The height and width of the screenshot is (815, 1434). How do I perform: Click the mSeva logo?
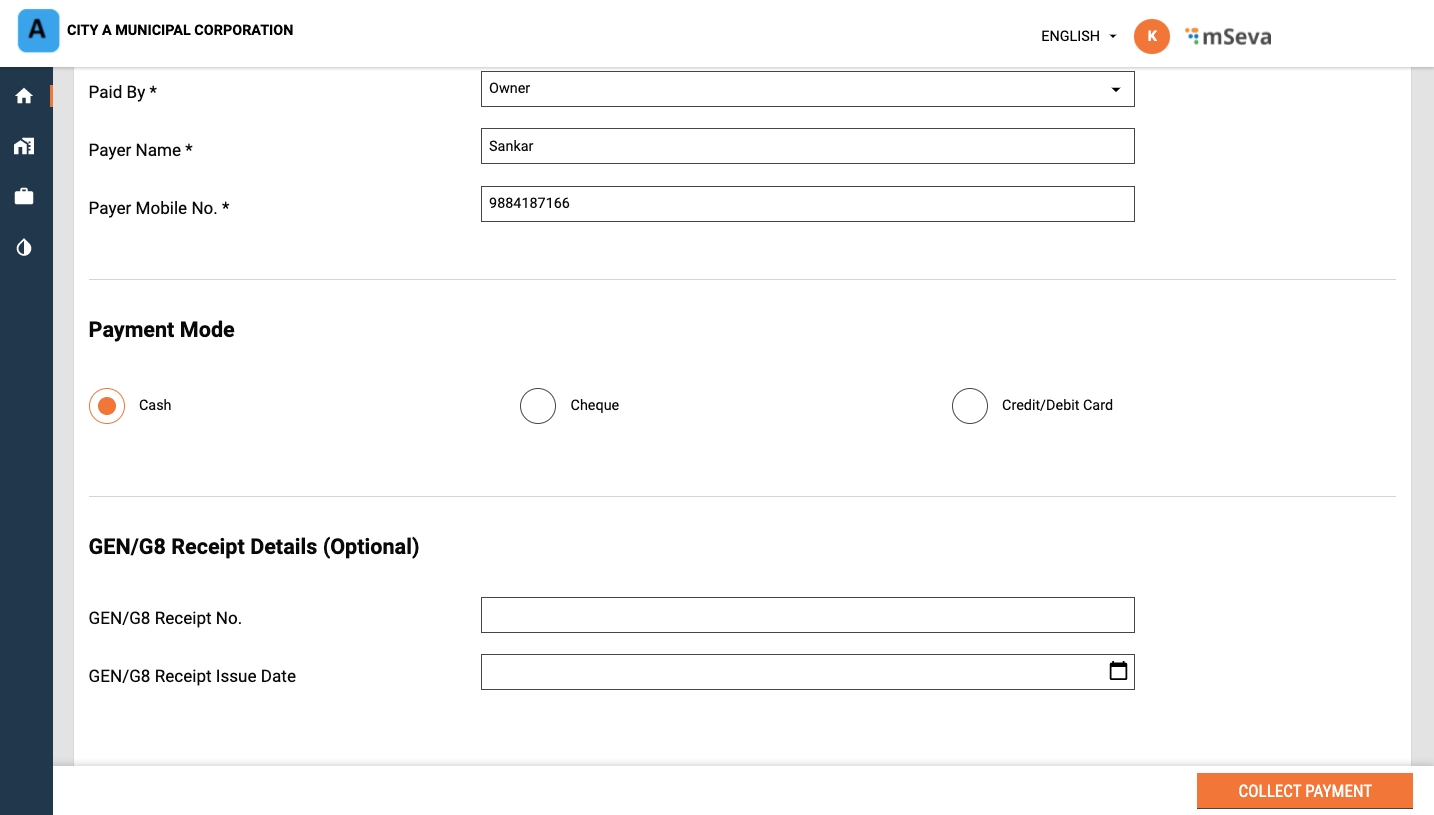point(1228,37)
